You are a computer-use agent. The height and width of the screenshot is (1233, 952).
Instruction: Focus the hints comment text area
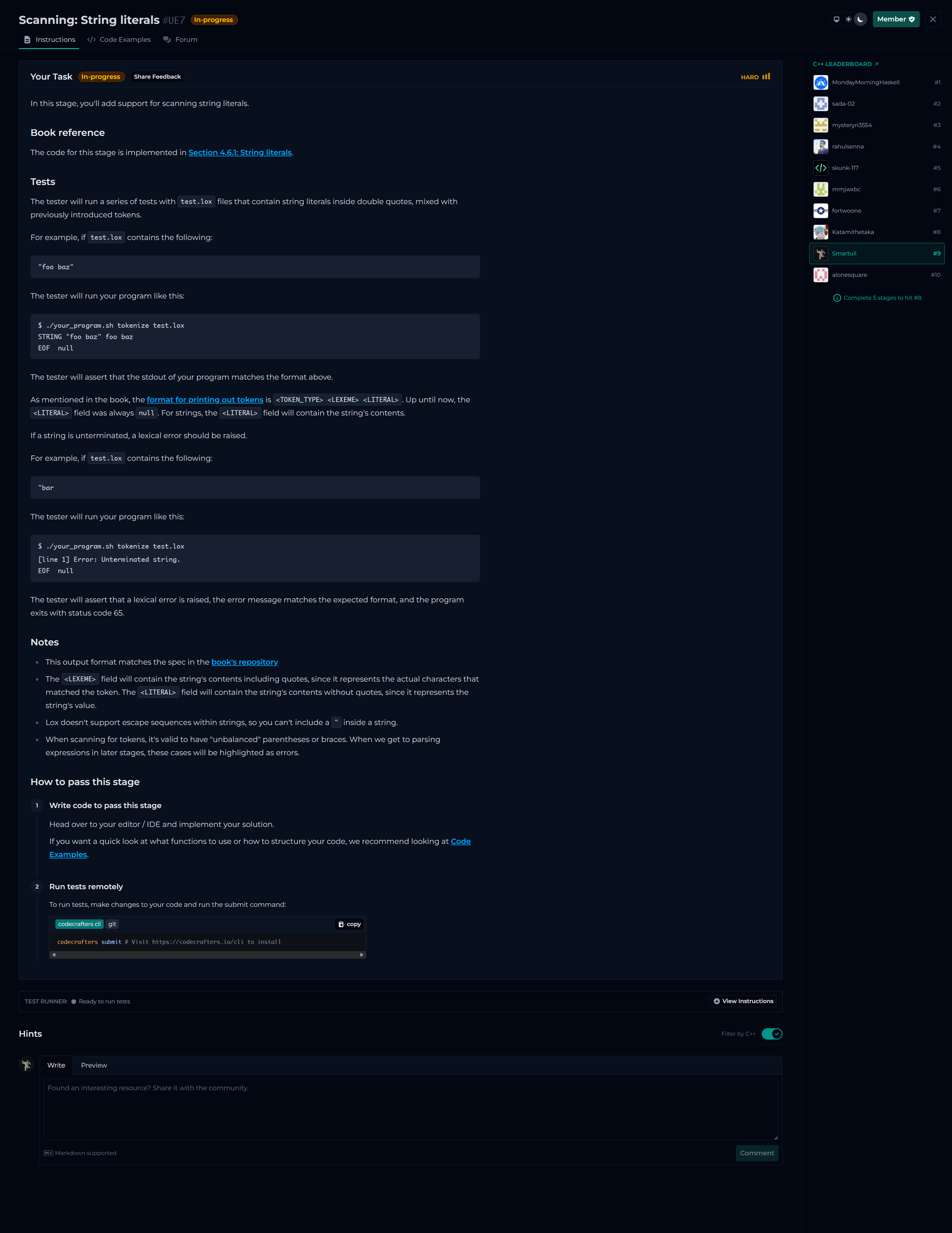pos(410,1109)
